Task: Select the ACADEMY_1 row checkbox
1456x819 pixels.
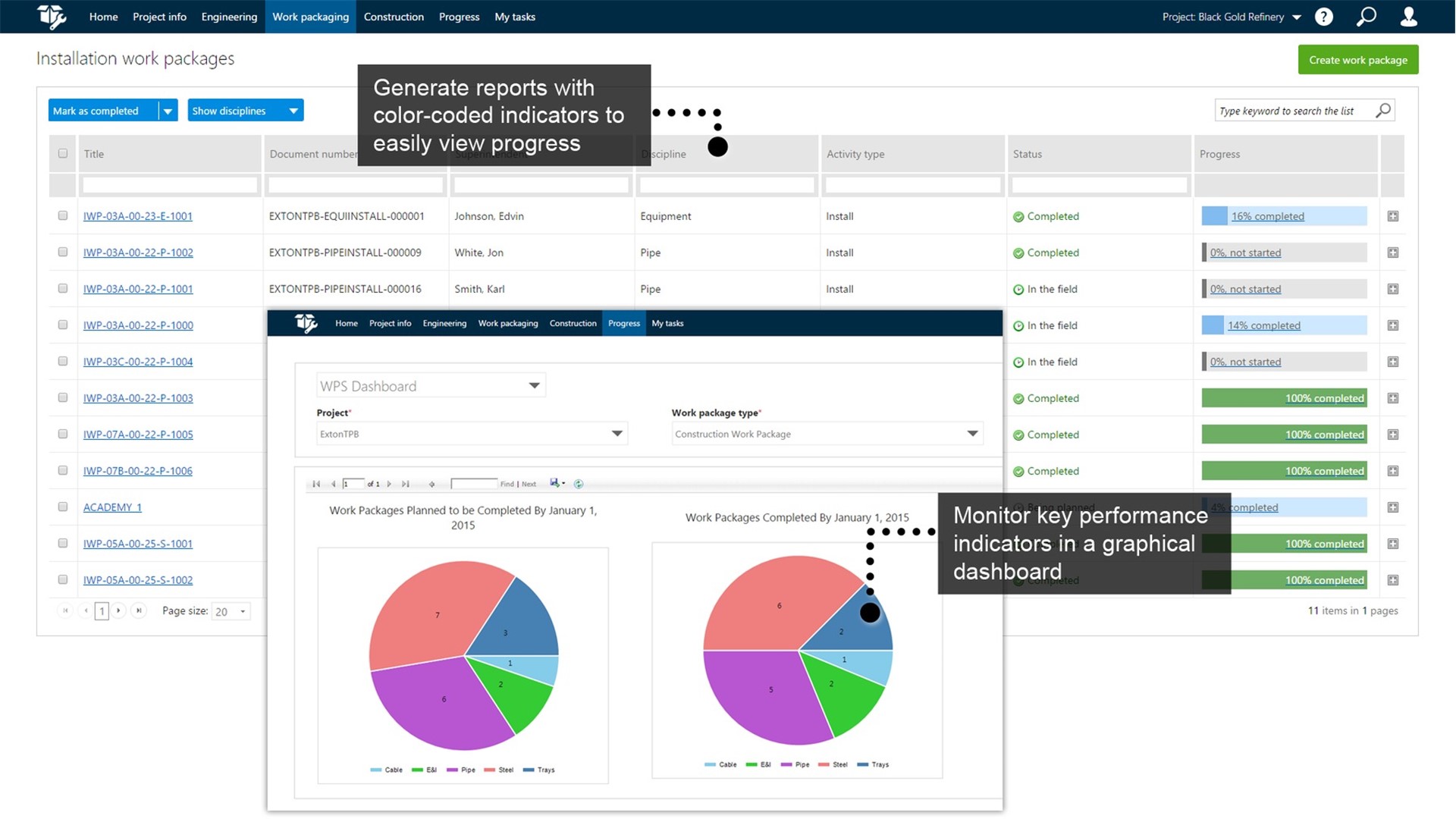Action: [x=63, y=507]
